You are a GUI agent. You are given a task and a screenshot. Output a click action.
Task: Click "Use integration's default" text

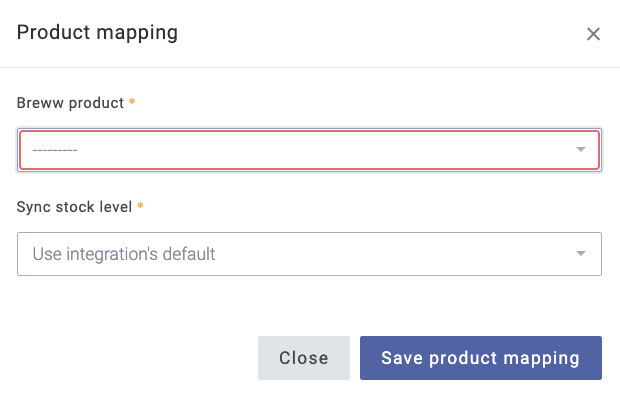(x=124, y=254)
